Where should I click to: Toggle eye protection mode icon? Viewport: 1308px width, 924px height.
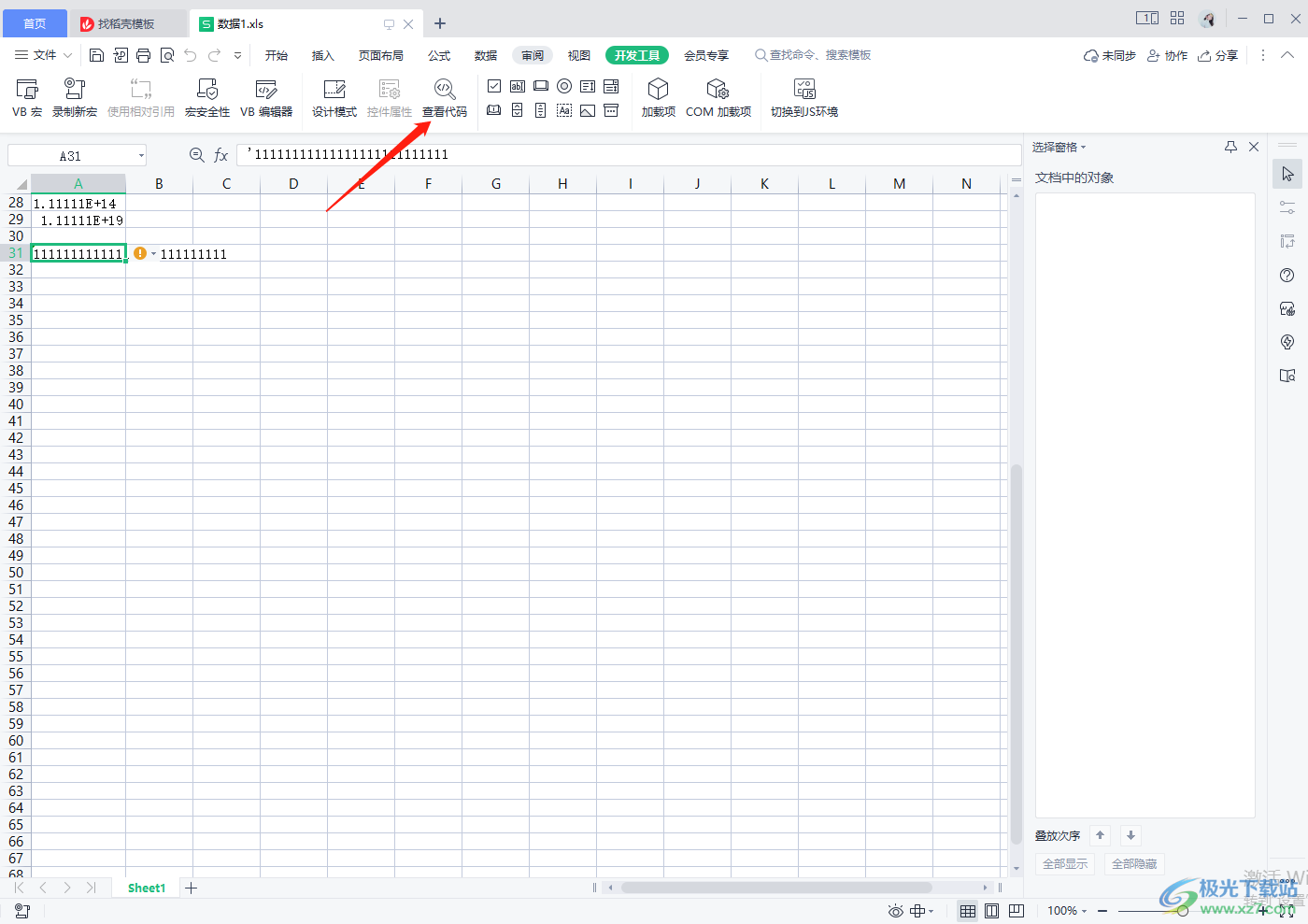tap(896, 911)
